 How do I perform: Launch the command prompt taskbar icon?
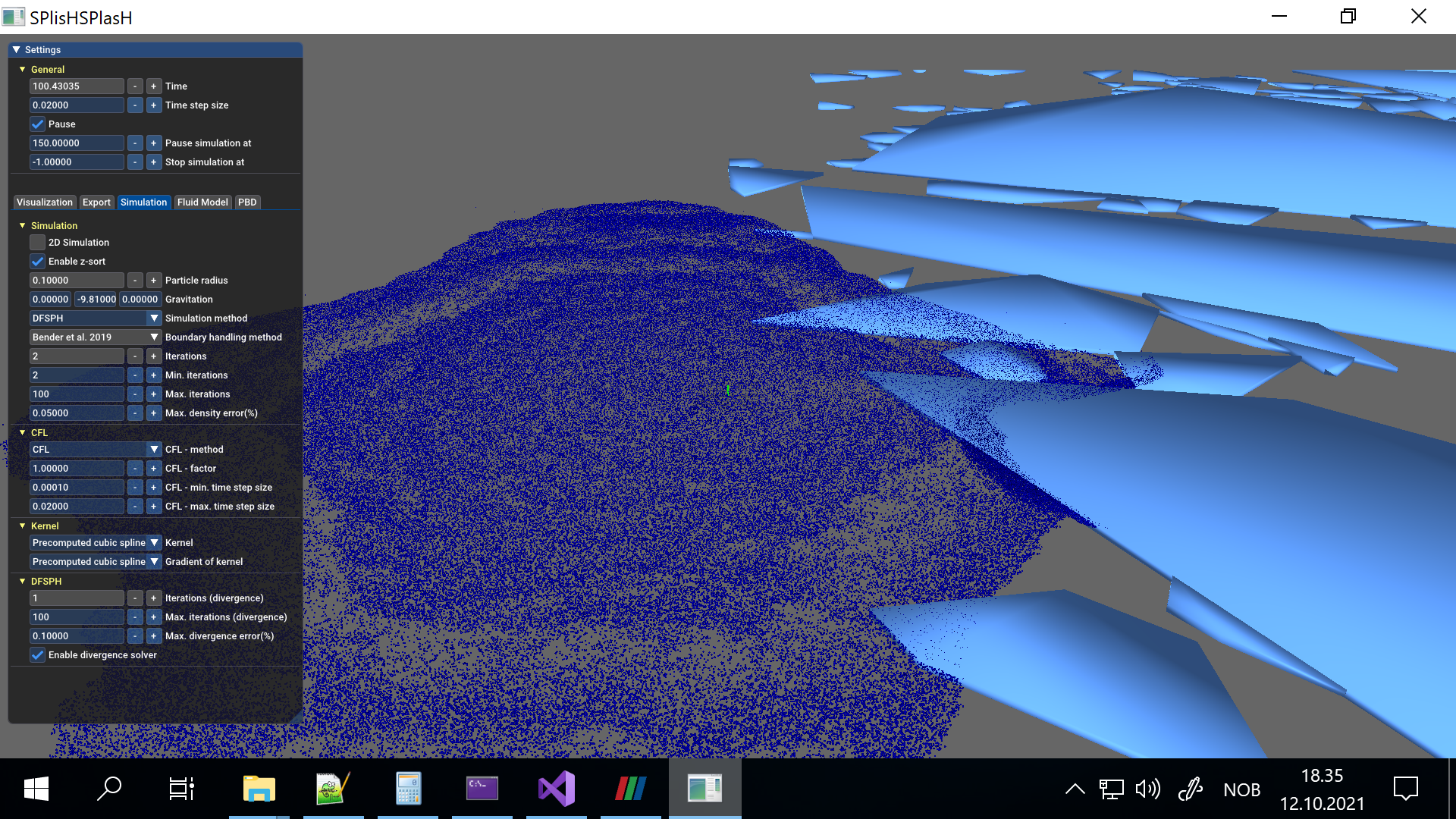tap(482, 789)
